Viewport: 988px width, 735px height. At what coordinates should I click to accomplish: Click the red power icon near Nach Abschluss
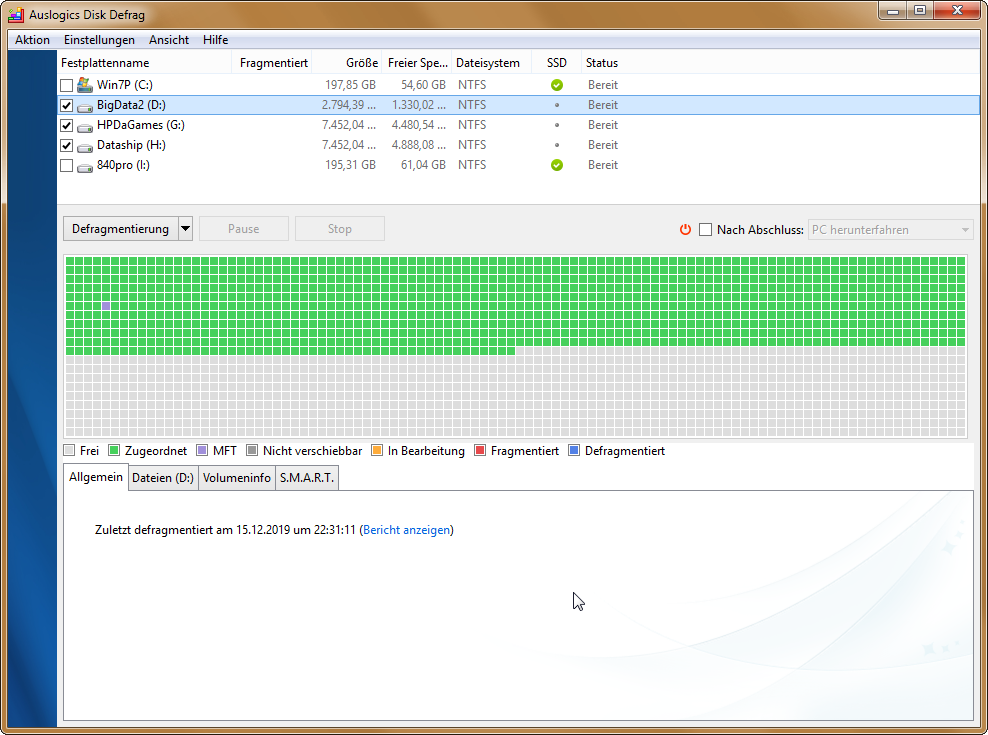point(685,229)
